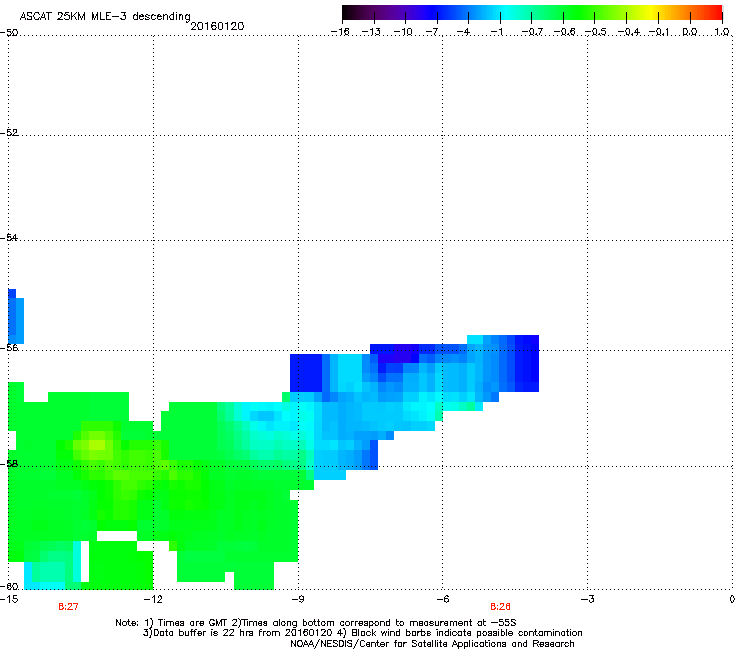The image size is (740, 650).
Task: Click the '-60' latitude axis label
Action: pos(9,586)
